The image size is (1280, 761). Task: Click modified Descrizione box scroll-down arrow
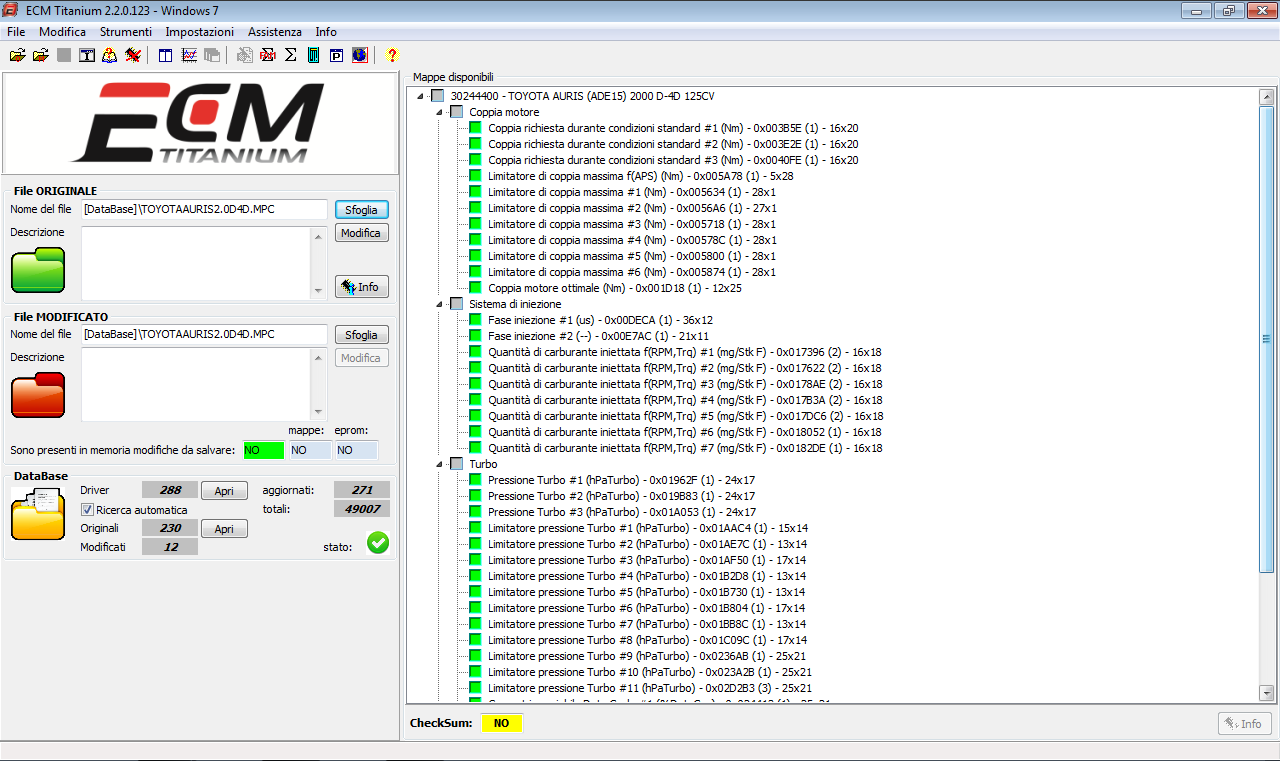click(318, 411)
